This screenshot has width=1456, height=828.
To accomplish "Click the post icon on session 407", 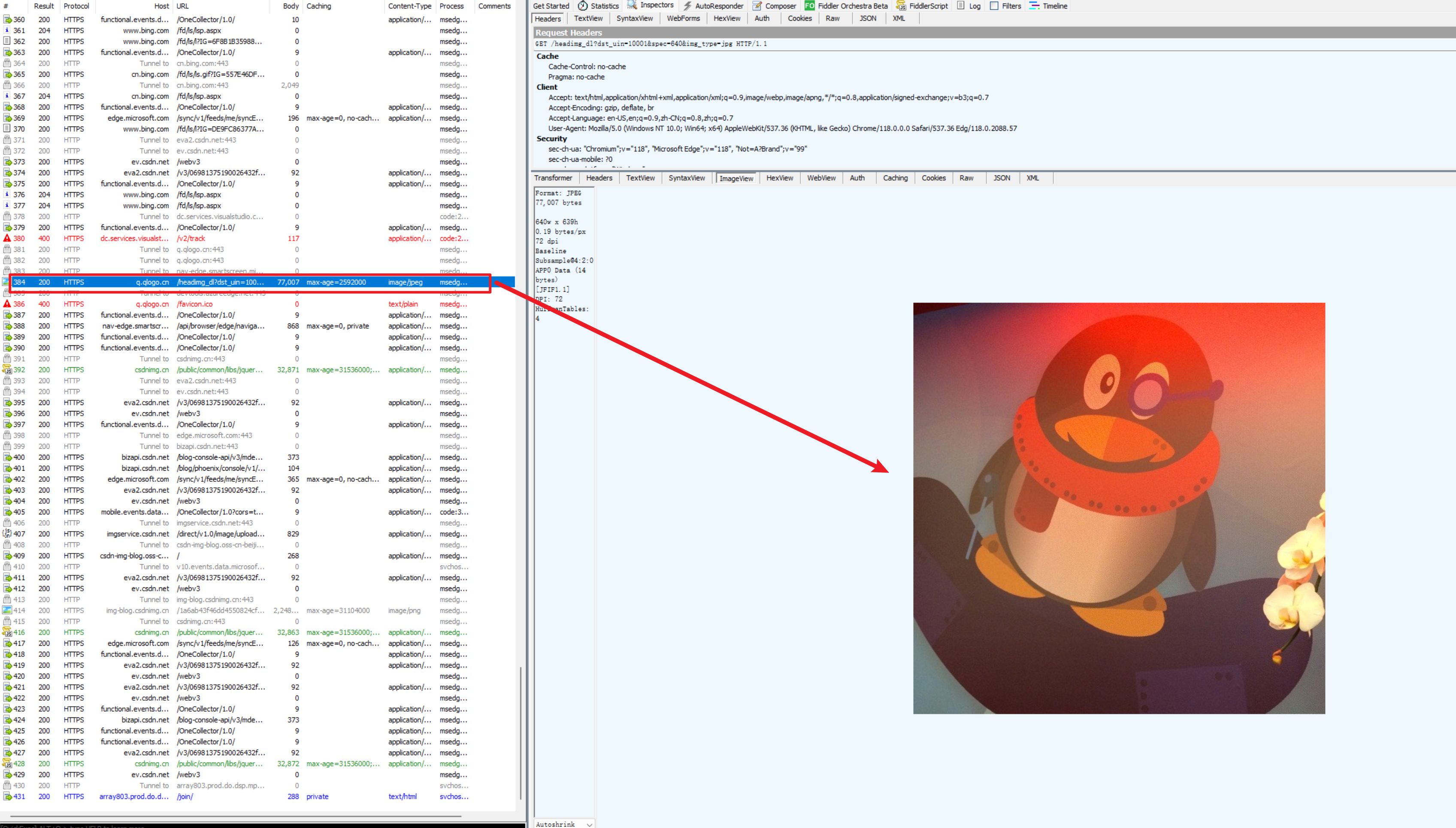I will pos(7,533).
